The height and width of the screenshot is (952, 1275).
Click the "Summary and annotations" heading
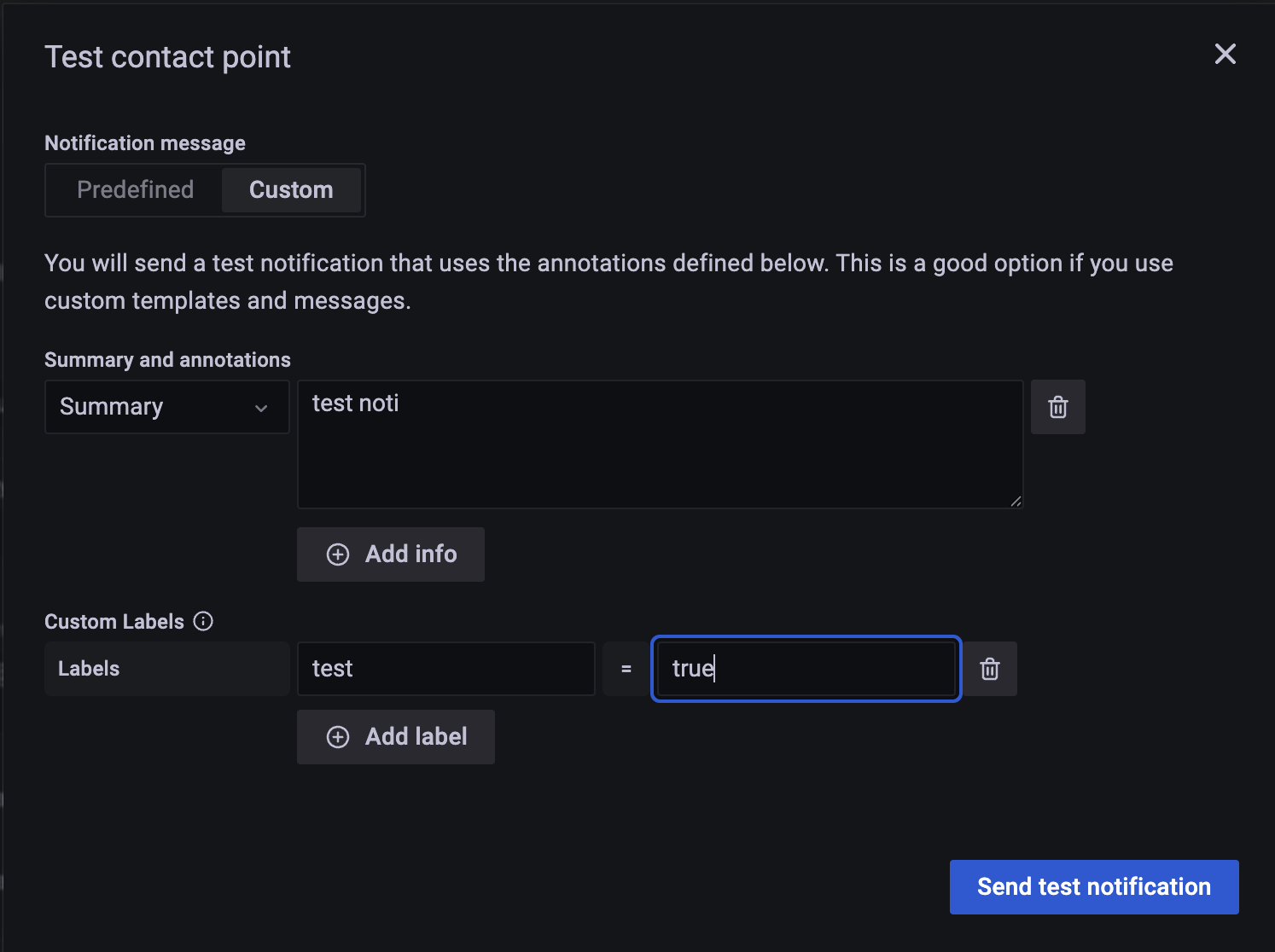tap(167, 360)
